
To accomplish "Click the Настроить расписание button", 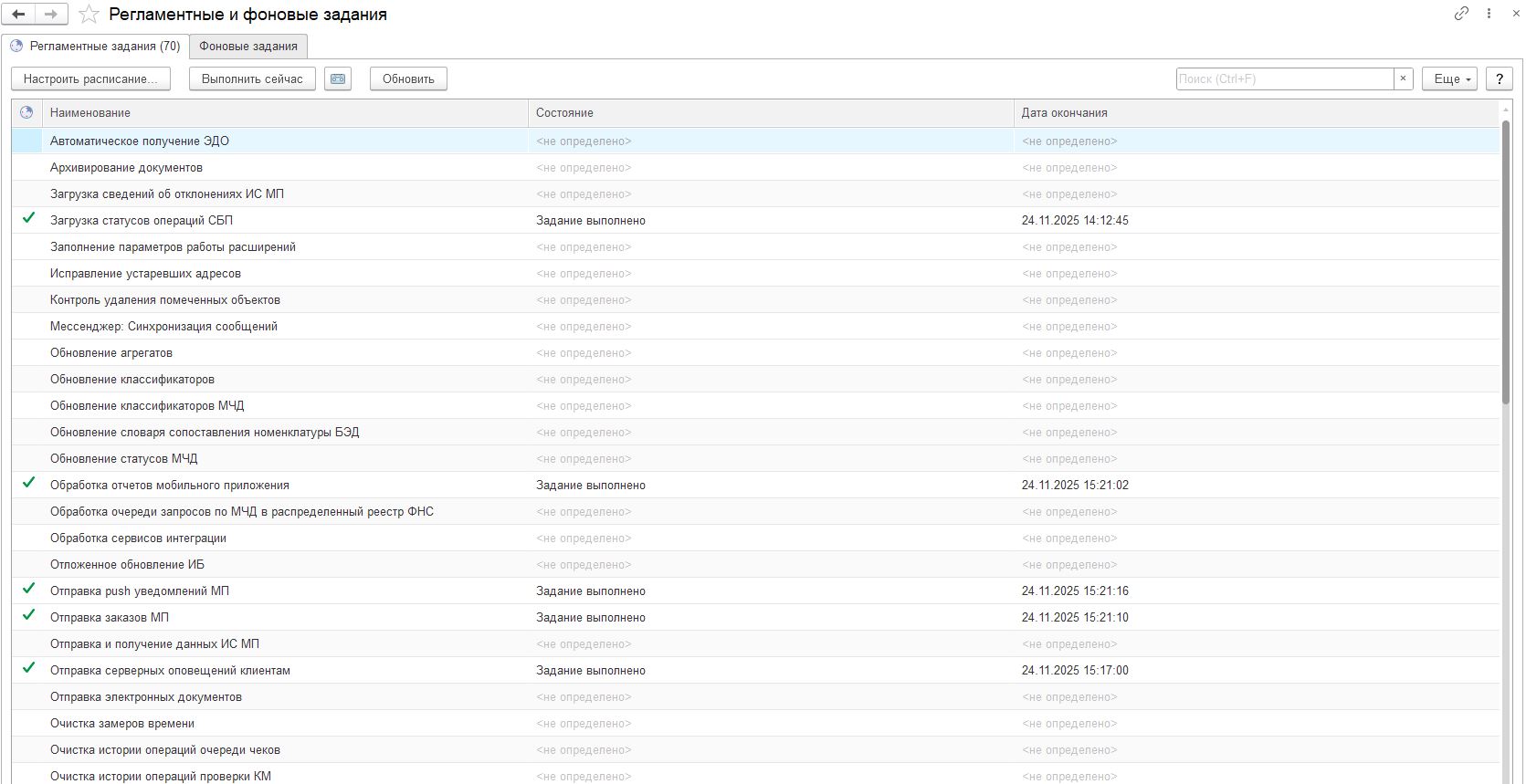I will tap(90, 79).
